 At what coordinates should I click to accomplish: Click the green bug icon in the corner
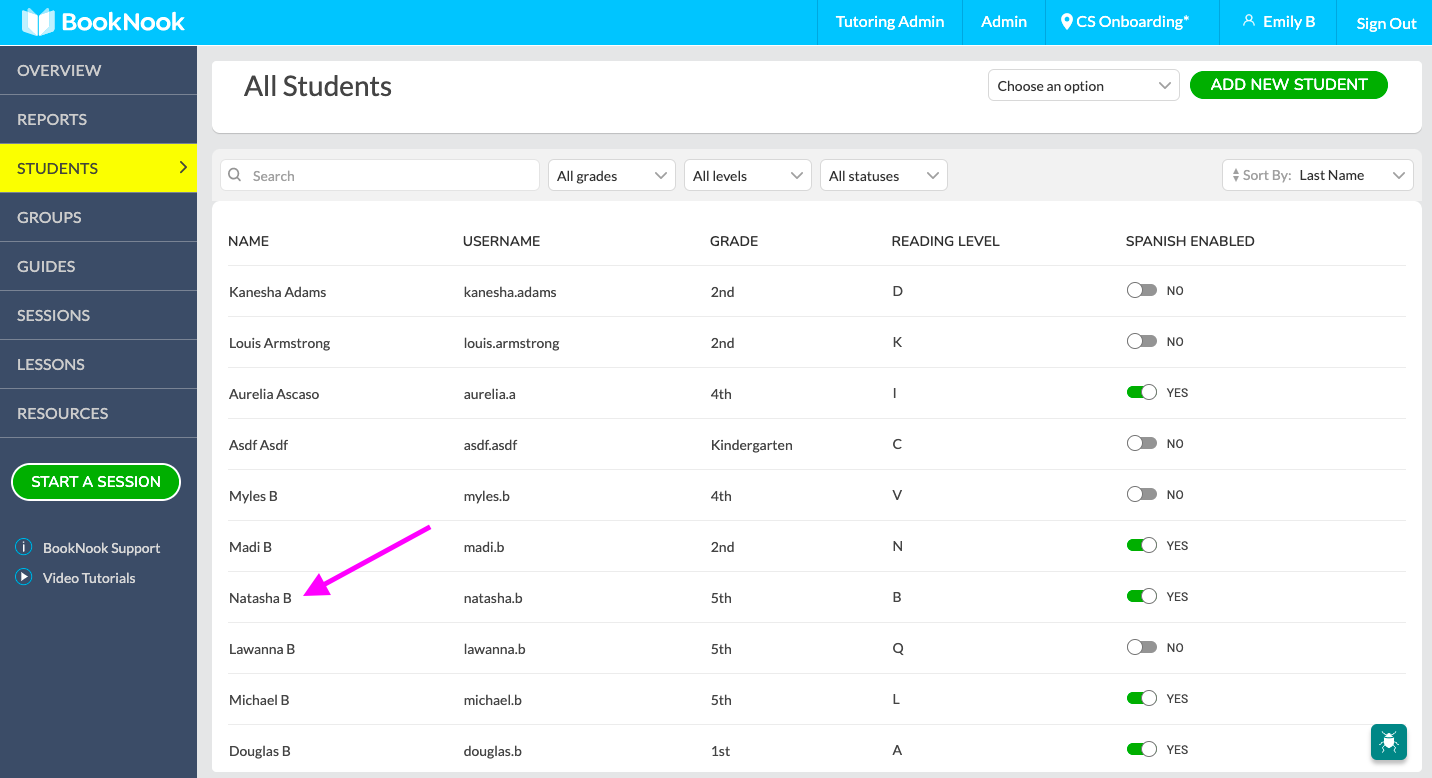coord(1388,741)
